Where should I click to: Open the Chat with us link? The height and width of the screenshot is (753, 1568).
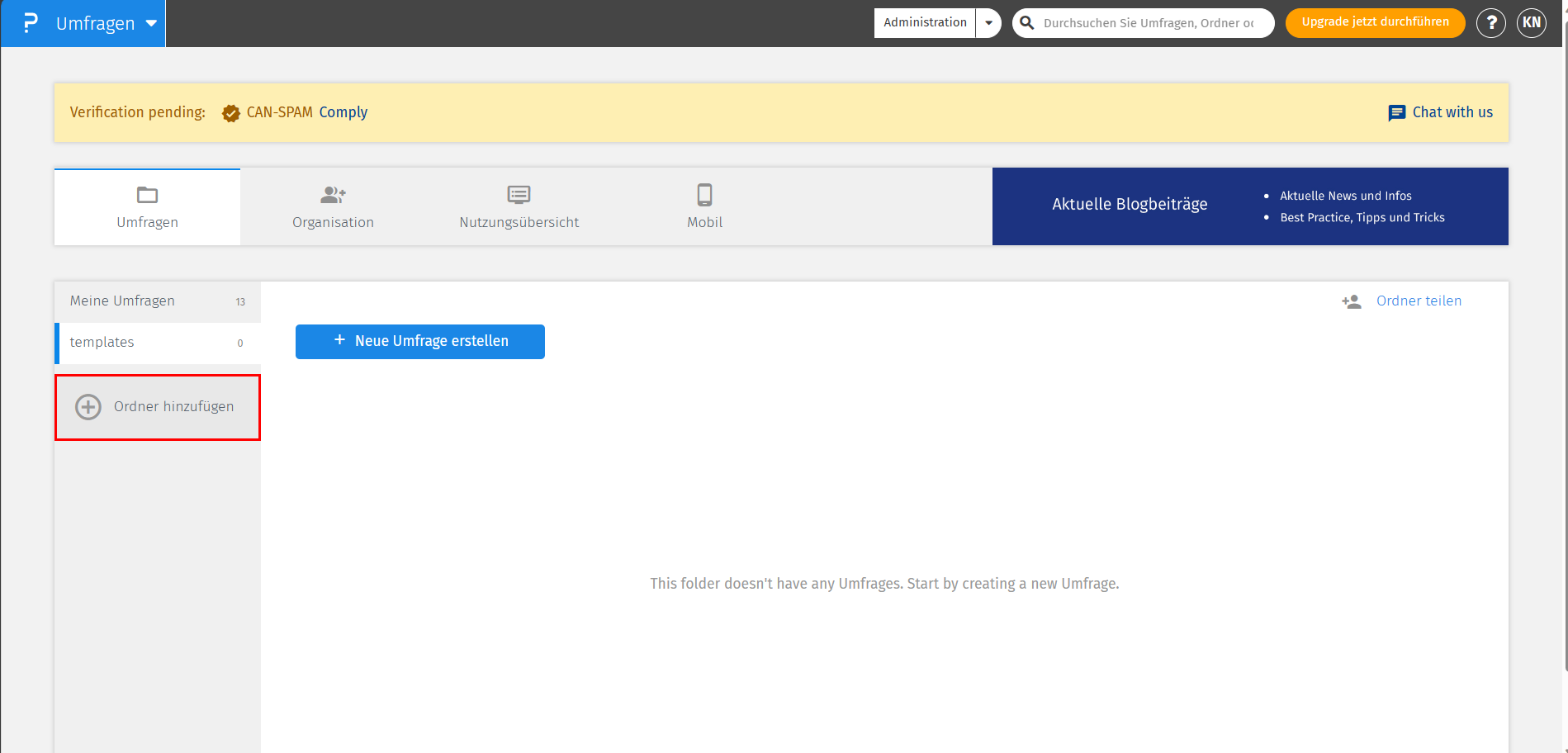[x=1452, y=112]
